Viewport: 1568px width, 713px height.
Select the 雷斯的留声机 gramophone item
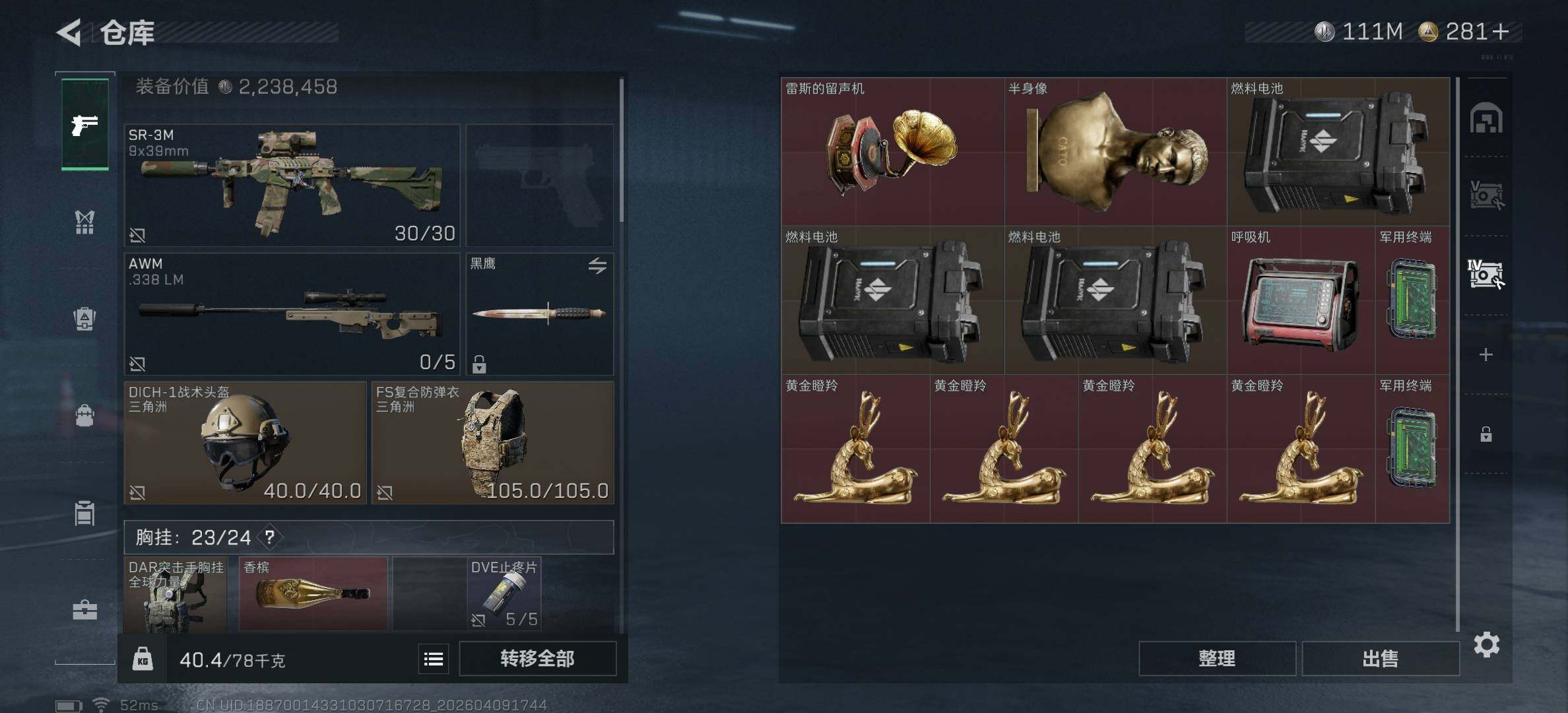tap(892, 152)
